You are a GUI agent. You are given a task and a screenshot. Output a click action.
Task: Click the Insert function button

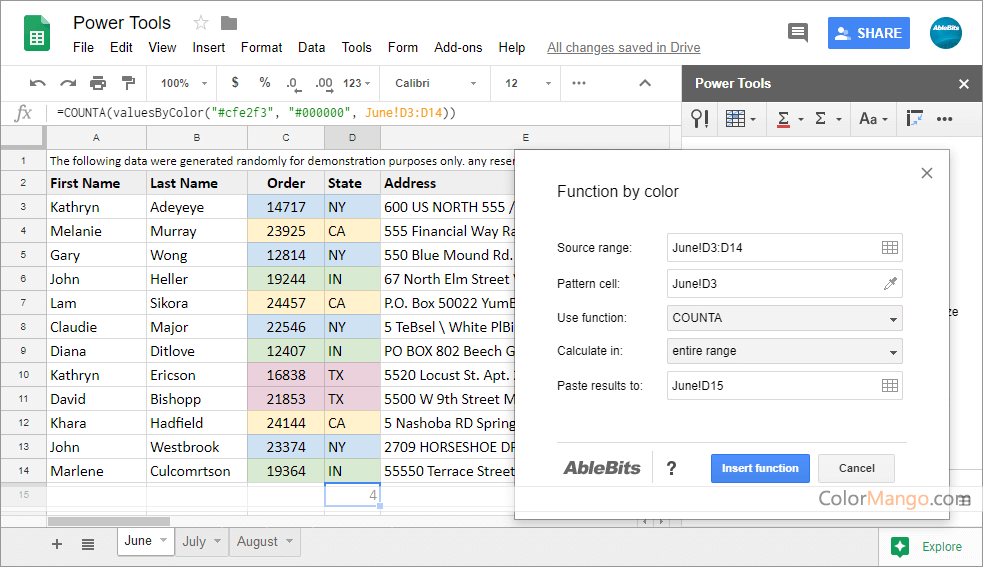pos(760,469)
